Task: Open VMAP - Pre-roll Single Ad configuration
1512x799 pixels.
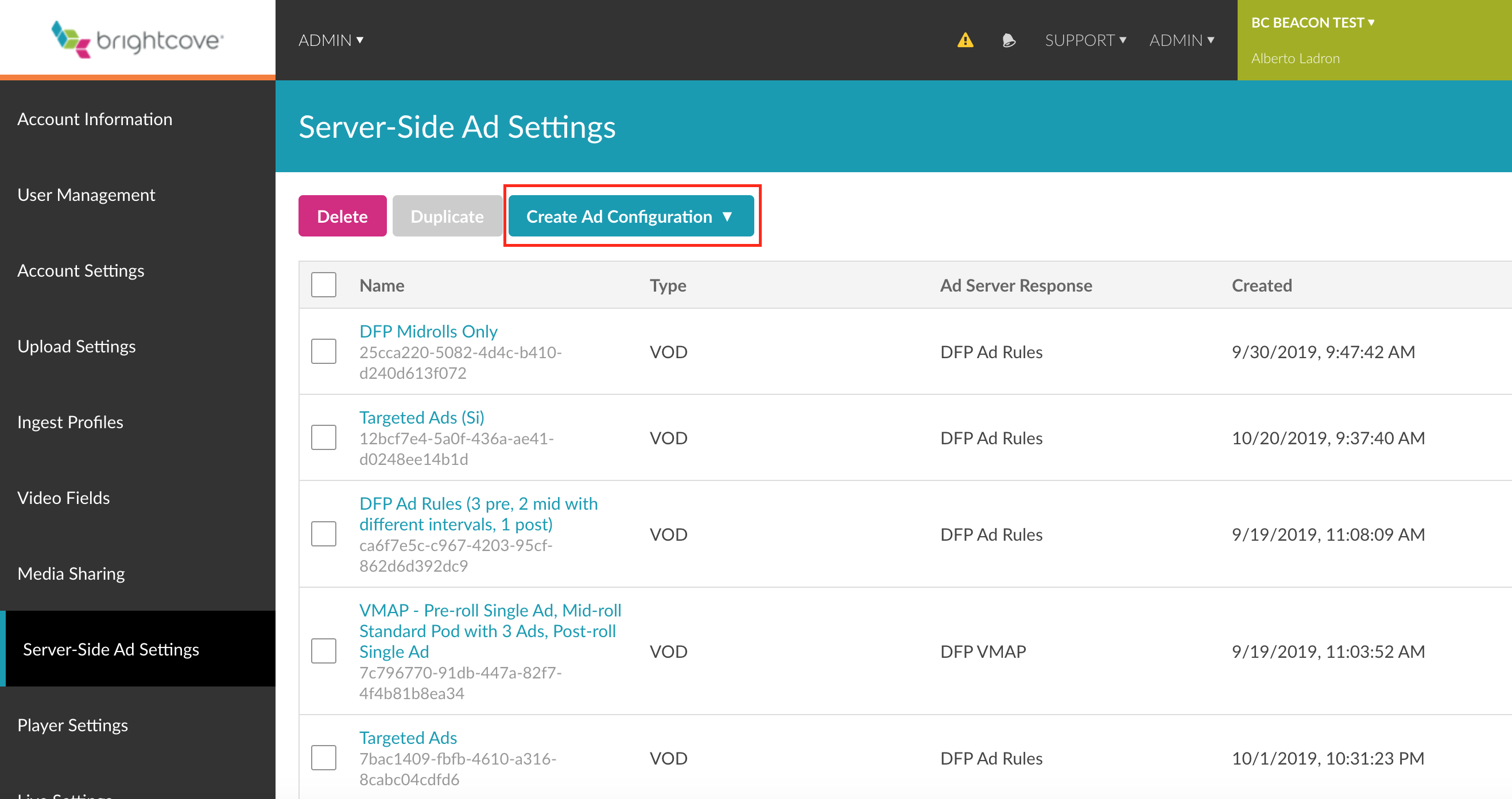Action: tap(490, 630)
